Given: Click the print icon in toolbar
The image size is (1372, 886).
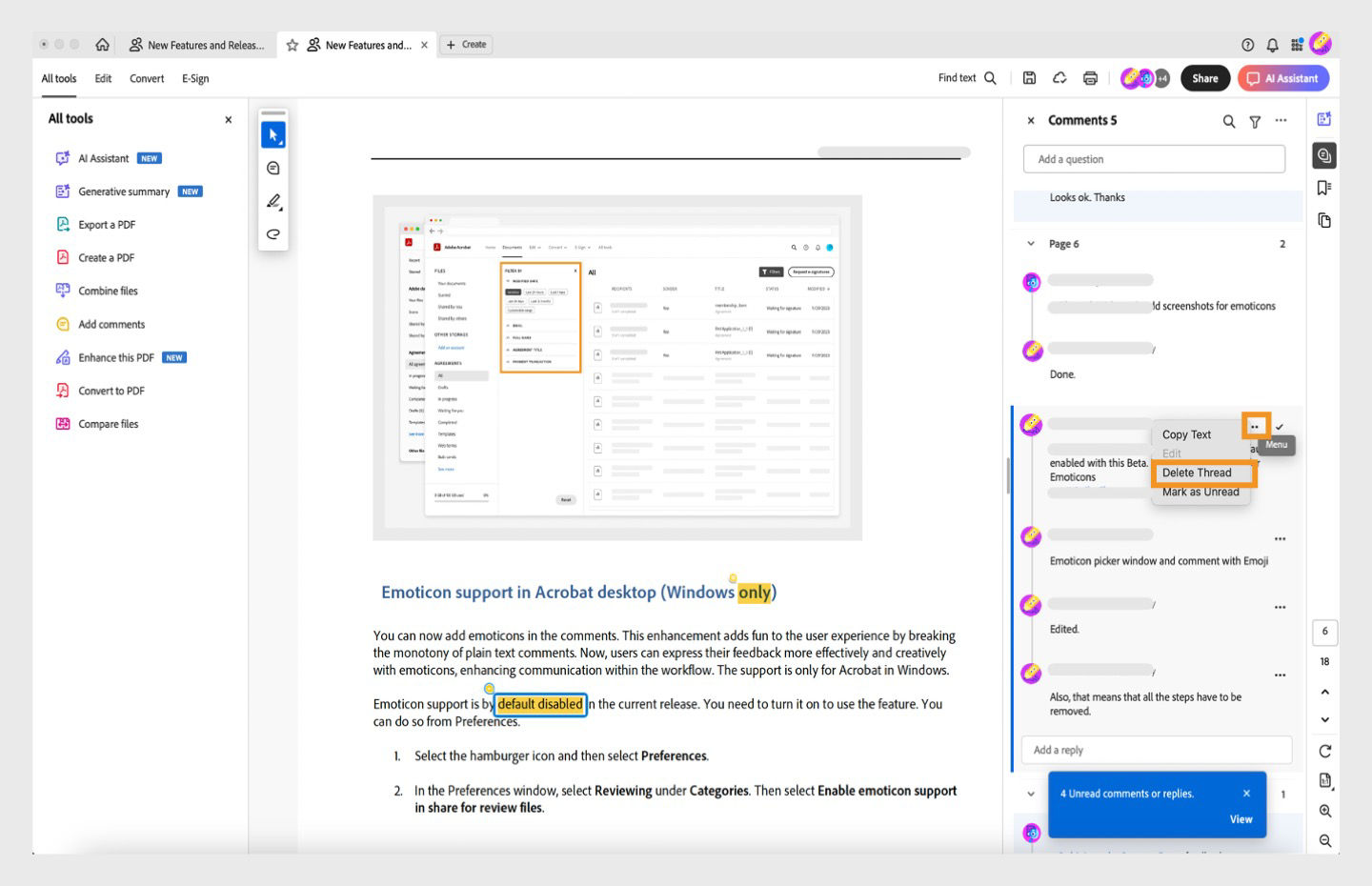Looking at the screenshot, I should 1087,78.
